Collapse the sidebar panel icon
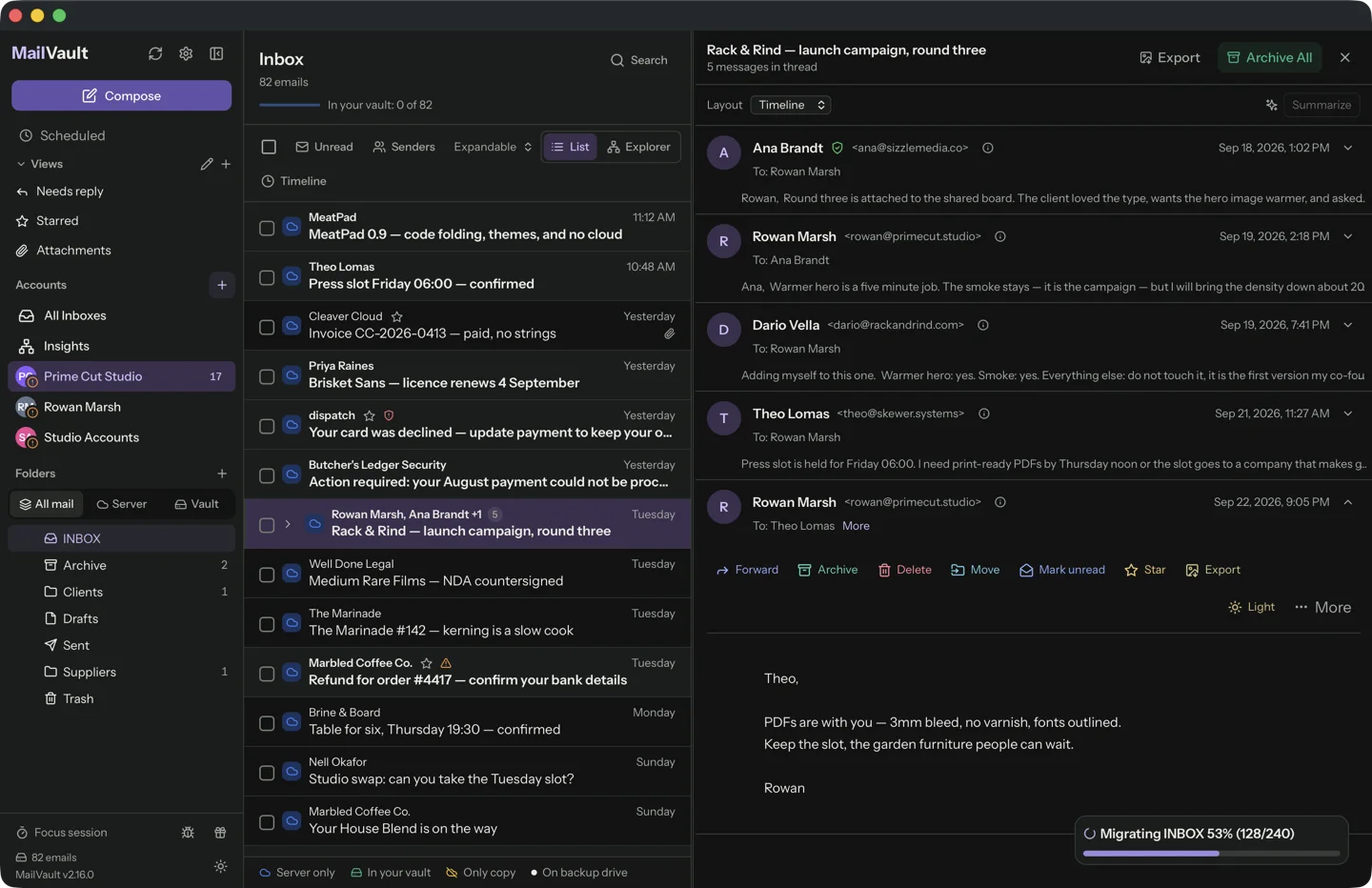Screen dimensions: 1372x888 click(x=216, y=53)
